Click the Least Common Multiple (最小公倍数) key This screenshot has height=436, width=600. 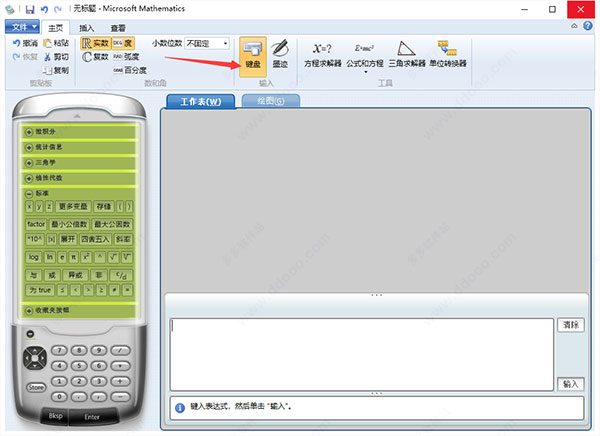click(x=69, y=224)
